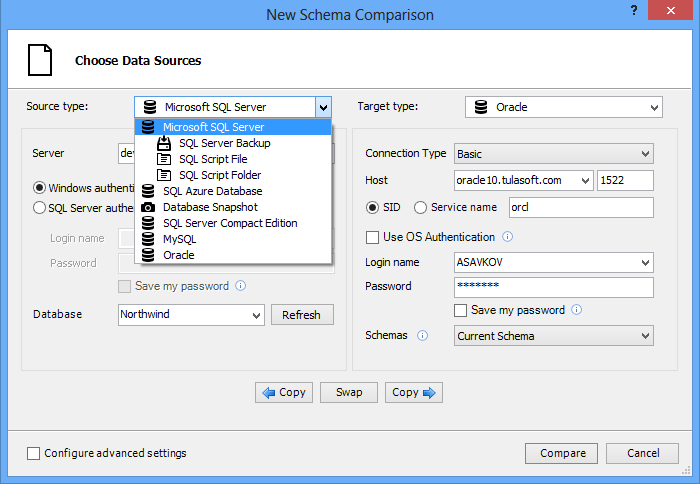The width and height of the screenshot is (700, 484).
Task: Click info icon next to Schemas label
Action: click(422, 335)
